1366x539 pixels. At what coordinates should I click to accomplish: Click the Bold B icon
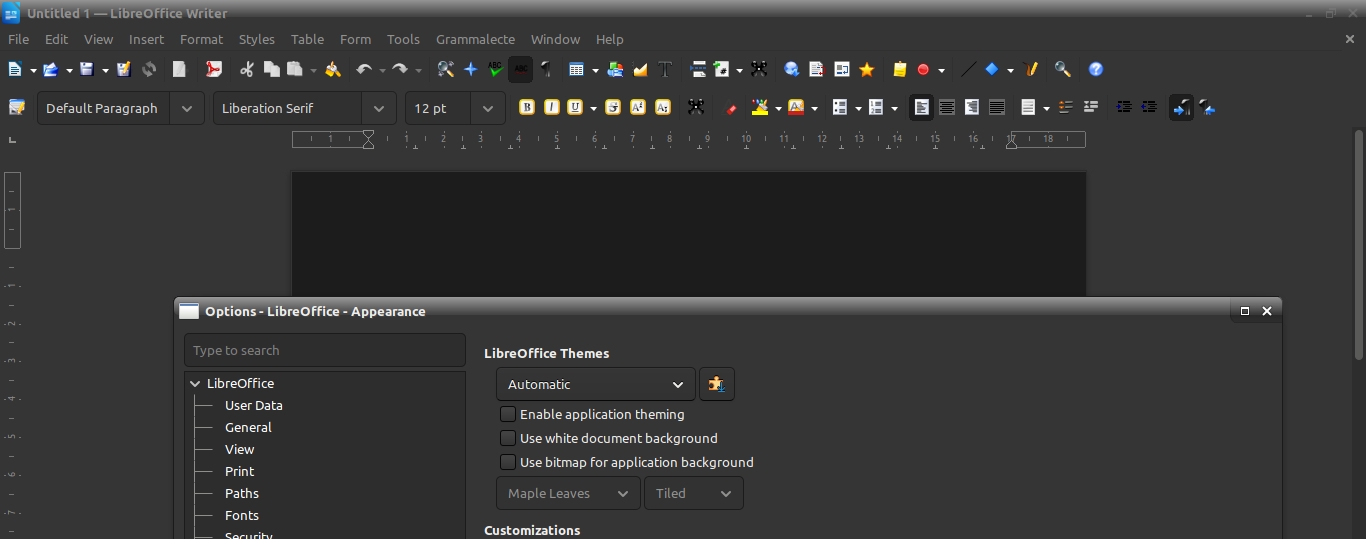click(x=527, y=108)
